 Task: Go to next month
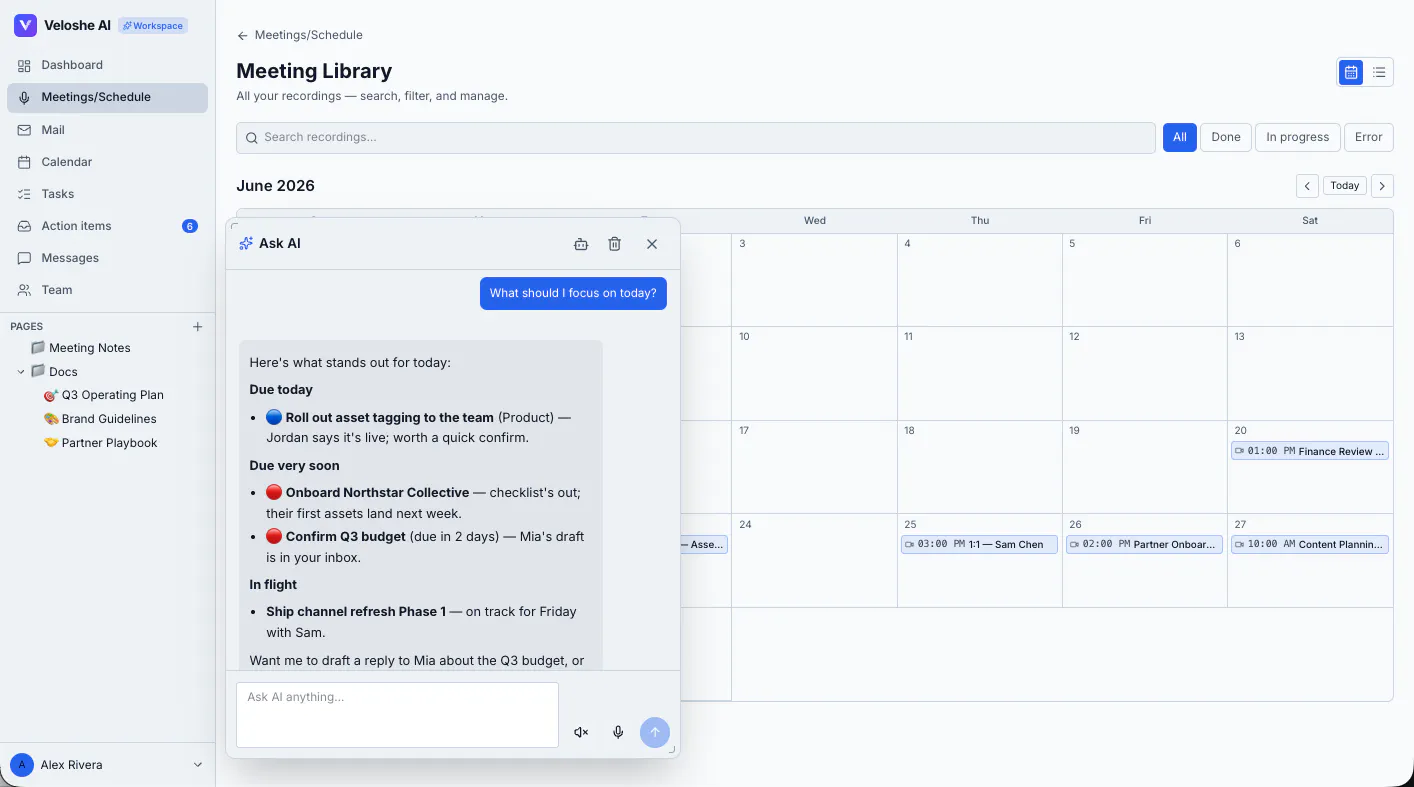pos(1382,186)
